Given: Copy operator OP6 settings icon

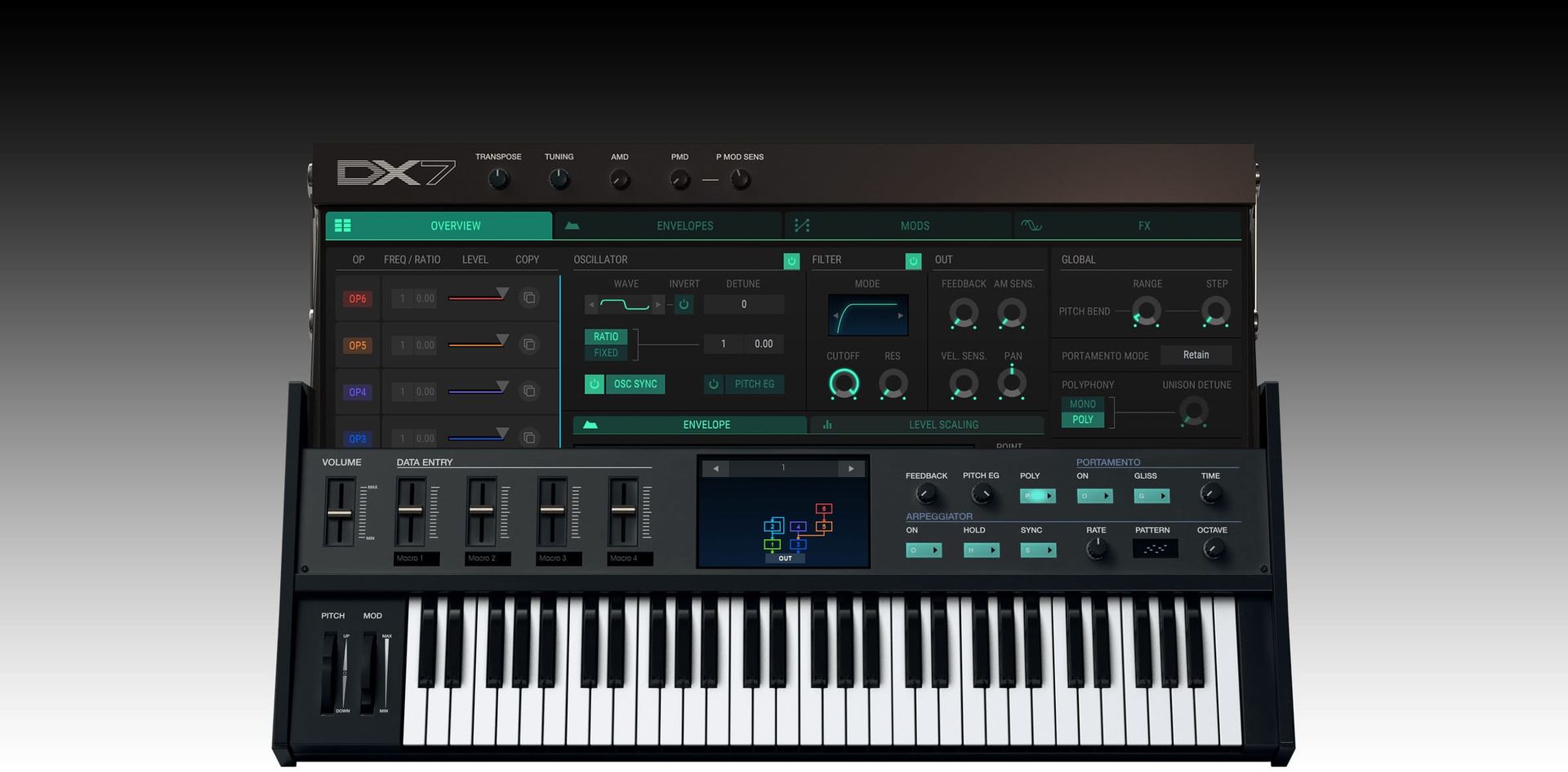Looking at the screenshot, I should point(529,298).
